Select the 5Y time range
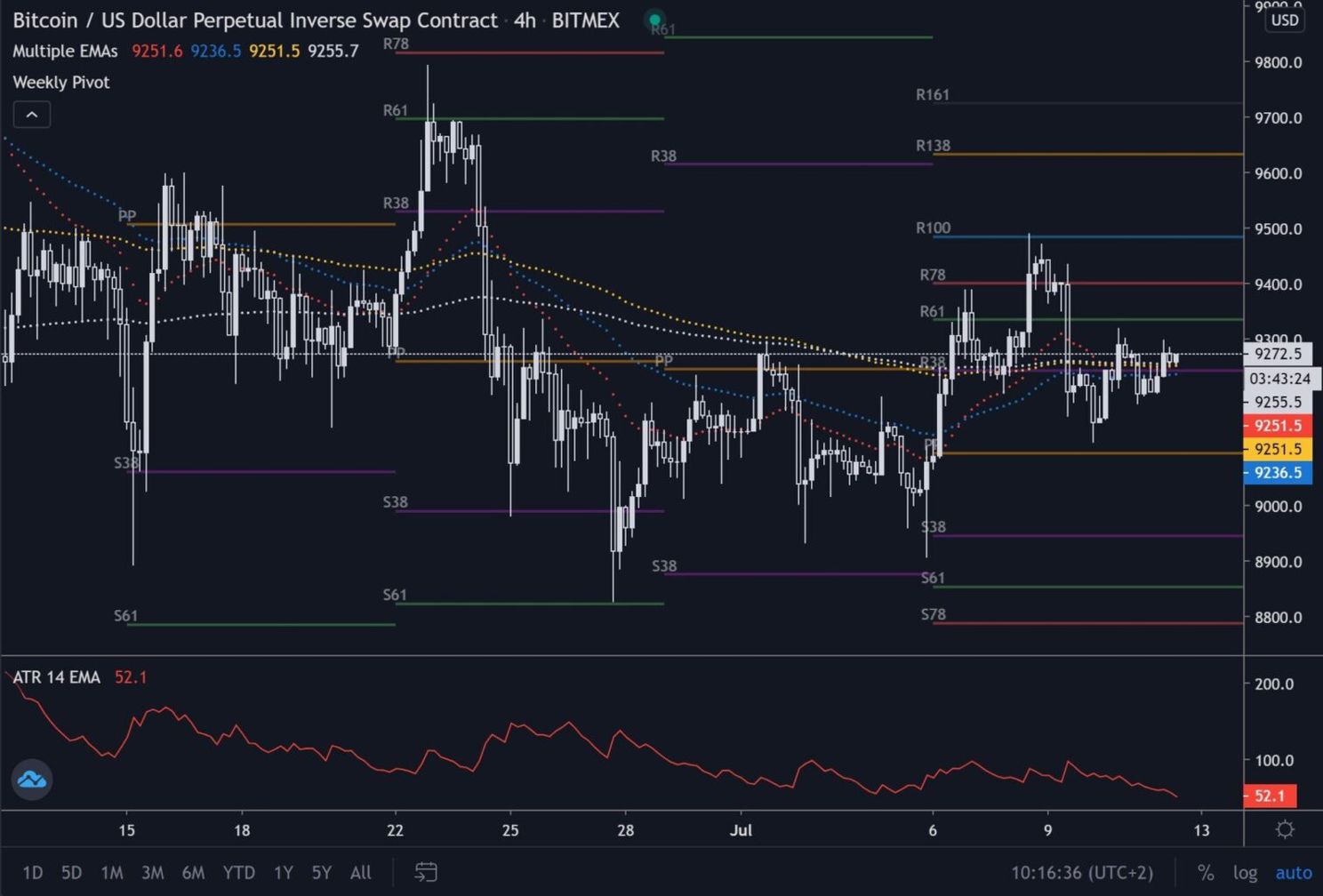Screen dimensions: 1323x896 pos(321,872)
